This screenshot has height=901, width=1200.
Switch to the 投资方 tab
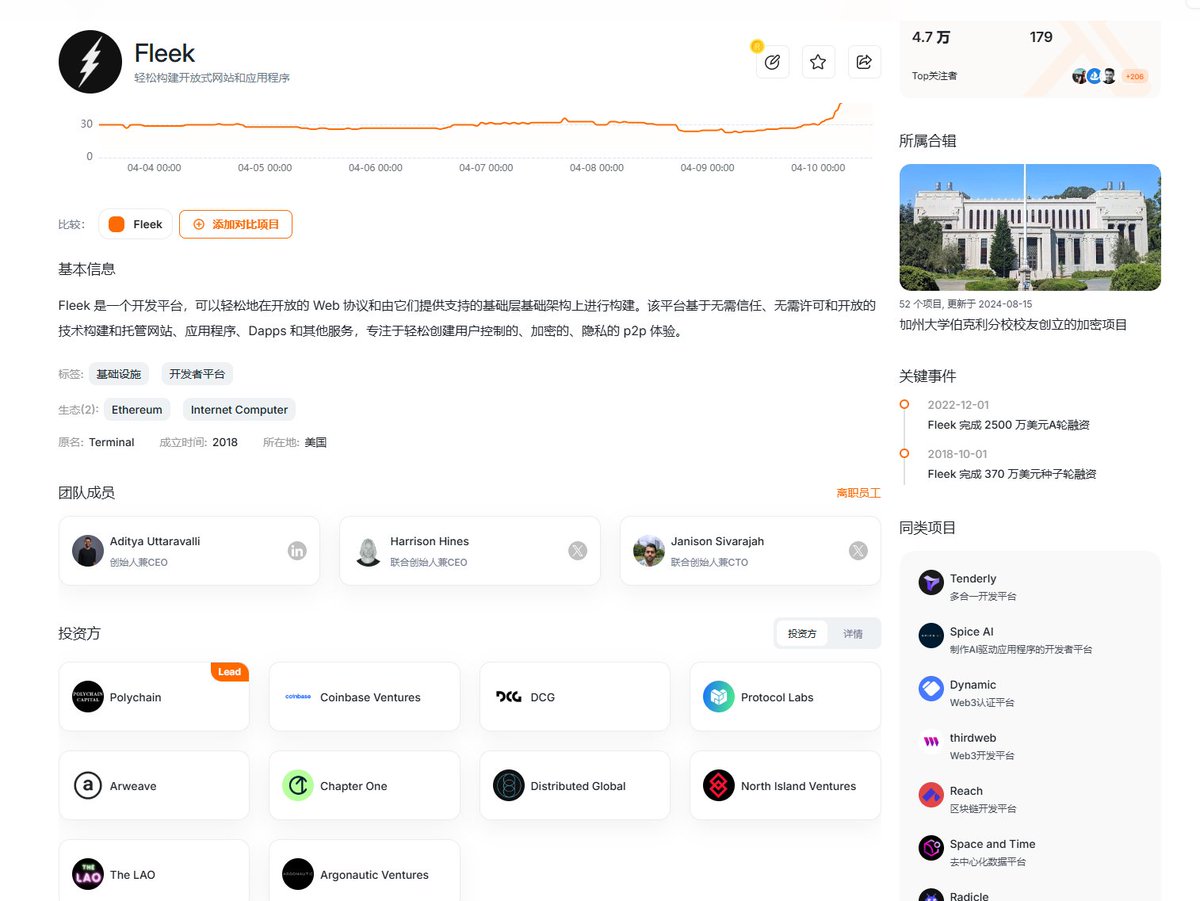tap(802, 633)
